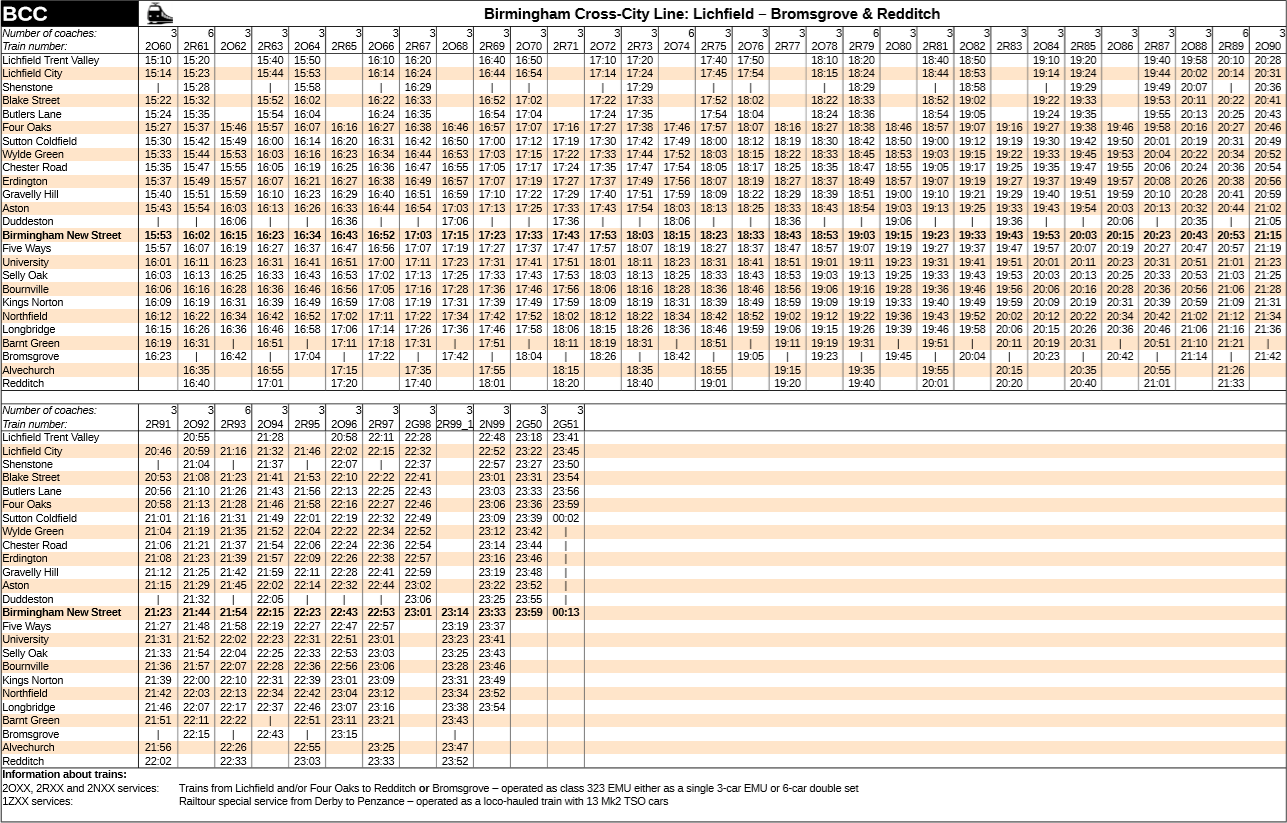The height and width of the screenshot is (823, 1287).
Task: Select train number 2G50
Action: pyautogui.click(x=528, y=424)
